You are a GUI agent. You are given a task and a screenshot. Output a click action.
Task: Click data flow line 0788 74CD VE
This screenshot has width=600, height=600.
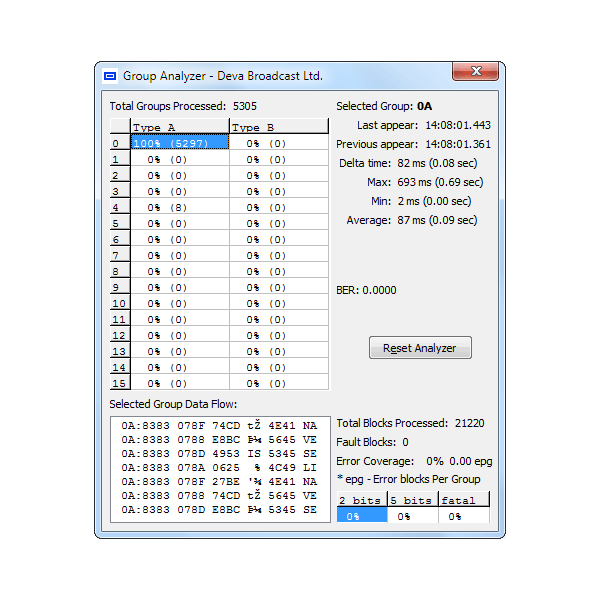point(219,496)
